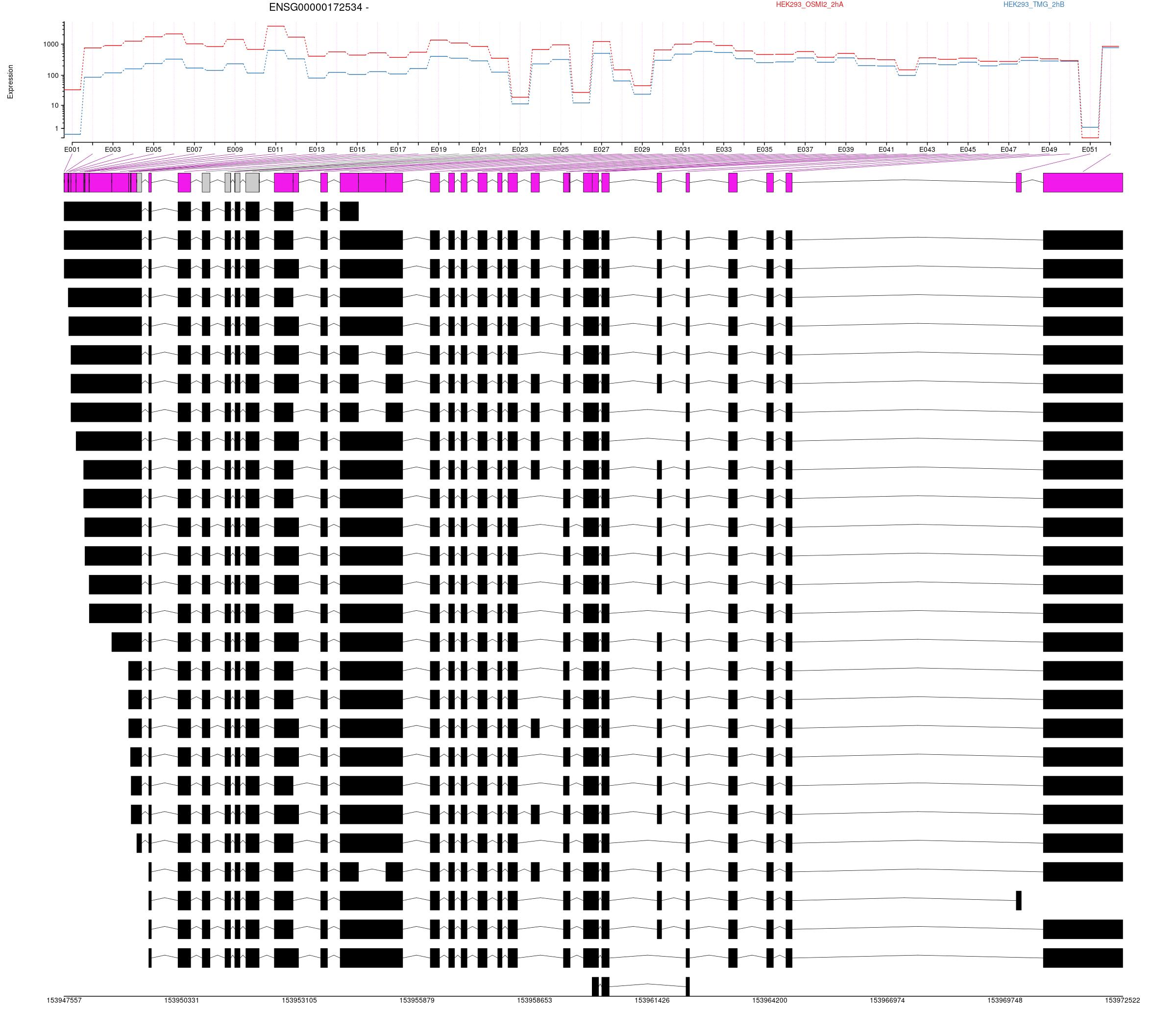Select exon label E045
This screenshot has height=1009, width=1176.
968,150
